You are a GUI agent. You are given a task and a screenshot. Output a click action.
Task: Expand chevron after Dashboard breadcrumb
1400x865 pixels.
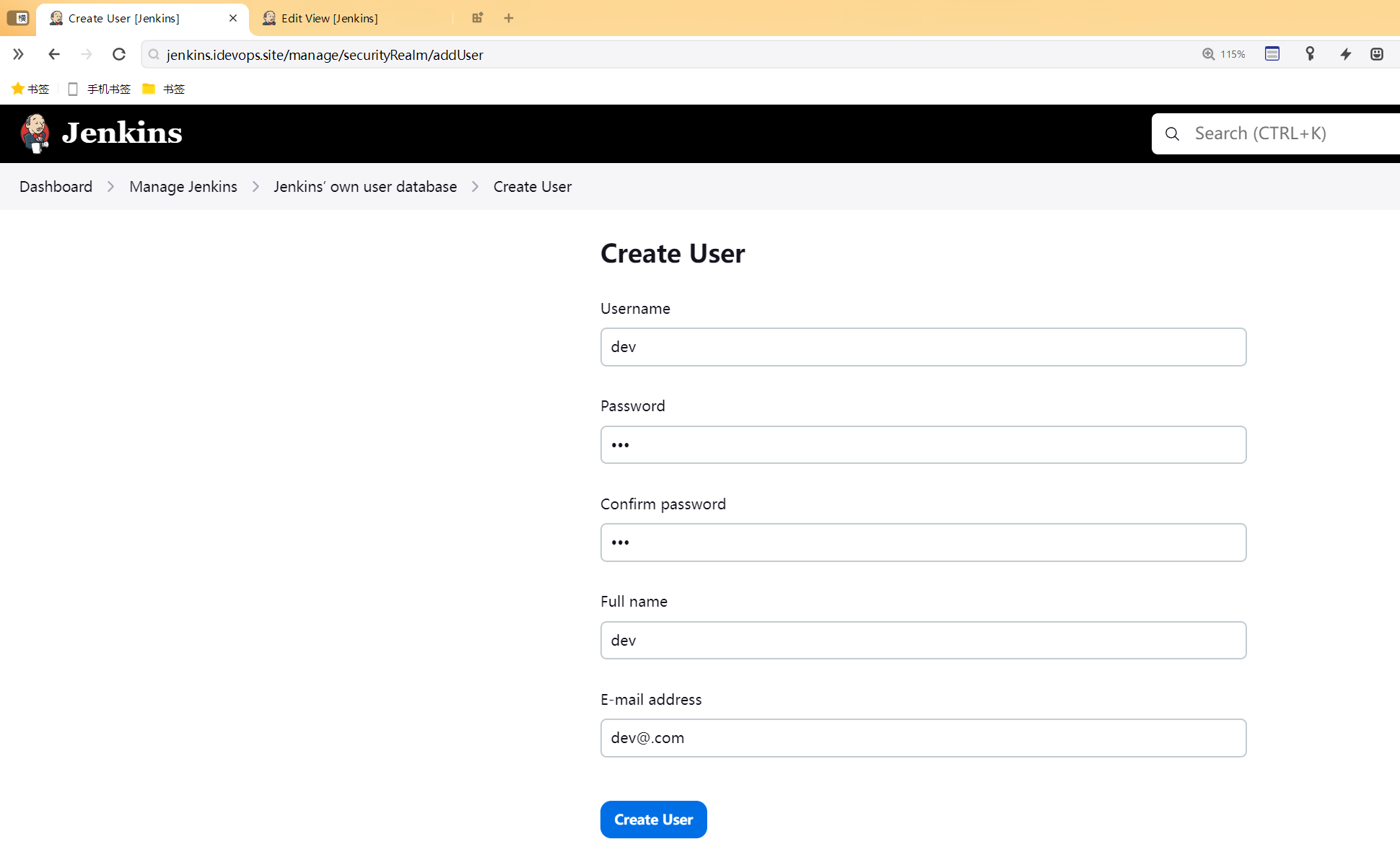(x=110, y=187)
